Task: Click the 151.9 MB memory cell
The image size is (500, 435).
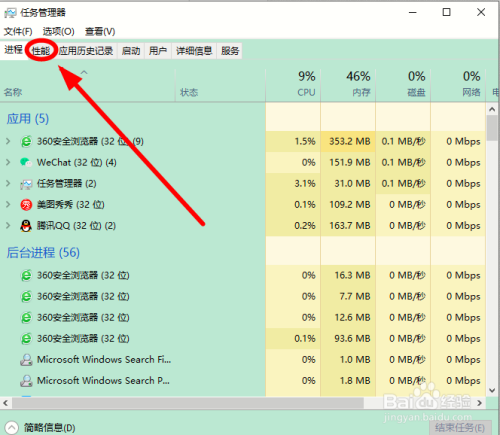Action: click(x=348, y=162)
